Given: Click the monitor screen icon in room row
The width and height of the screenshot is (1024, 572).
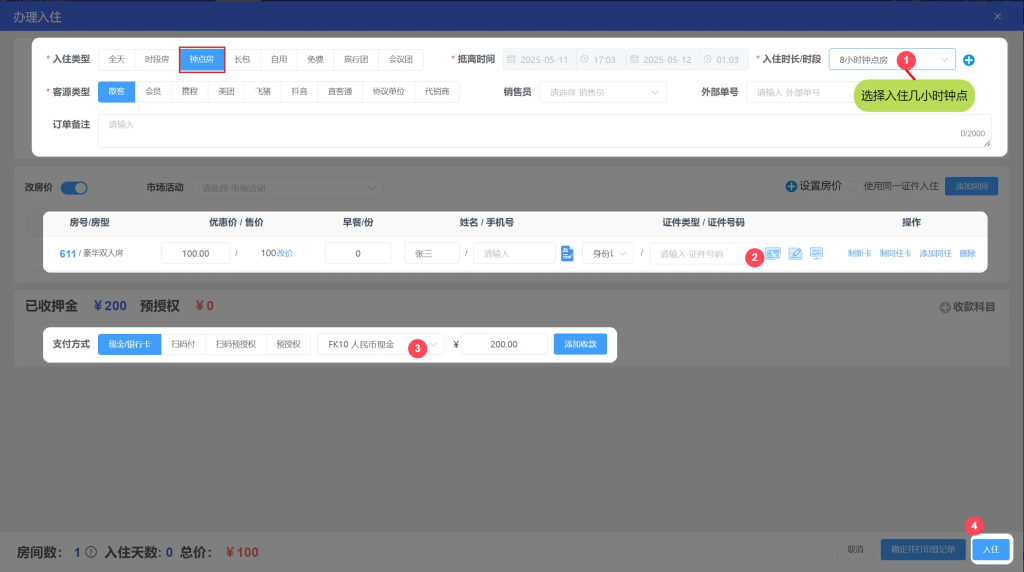Looking at the screenshot, I should [817, 254].
